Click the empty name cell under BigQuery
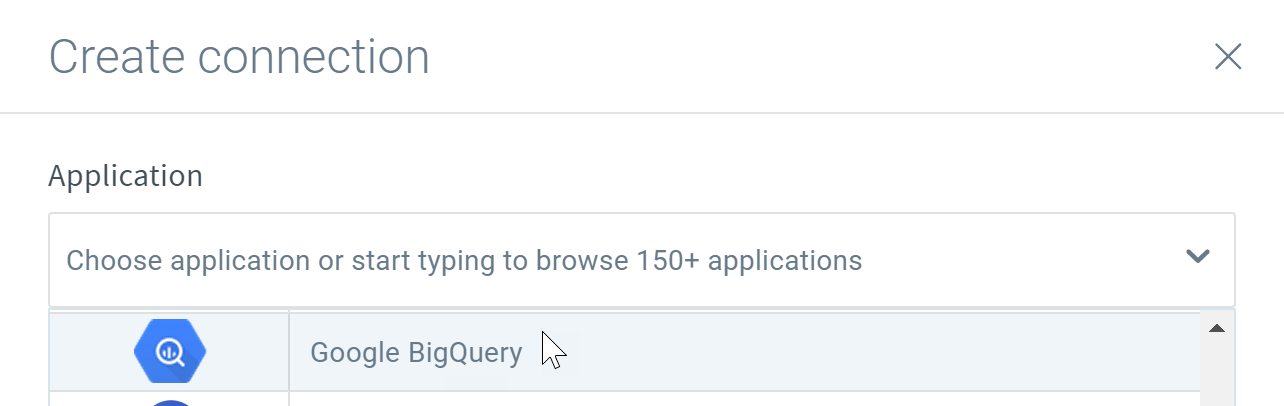 click(745, 400)
